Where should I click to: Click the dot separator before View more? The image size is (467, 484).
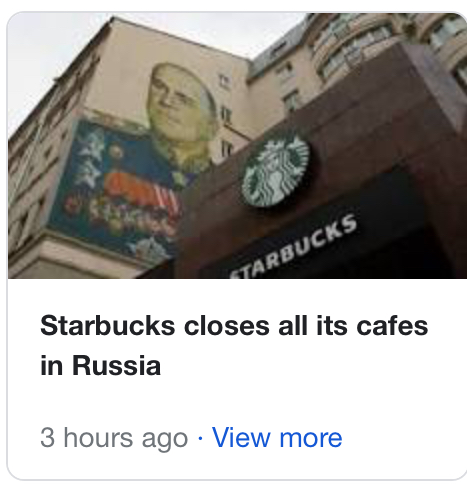pyautogui.click(x=200, y=438)
